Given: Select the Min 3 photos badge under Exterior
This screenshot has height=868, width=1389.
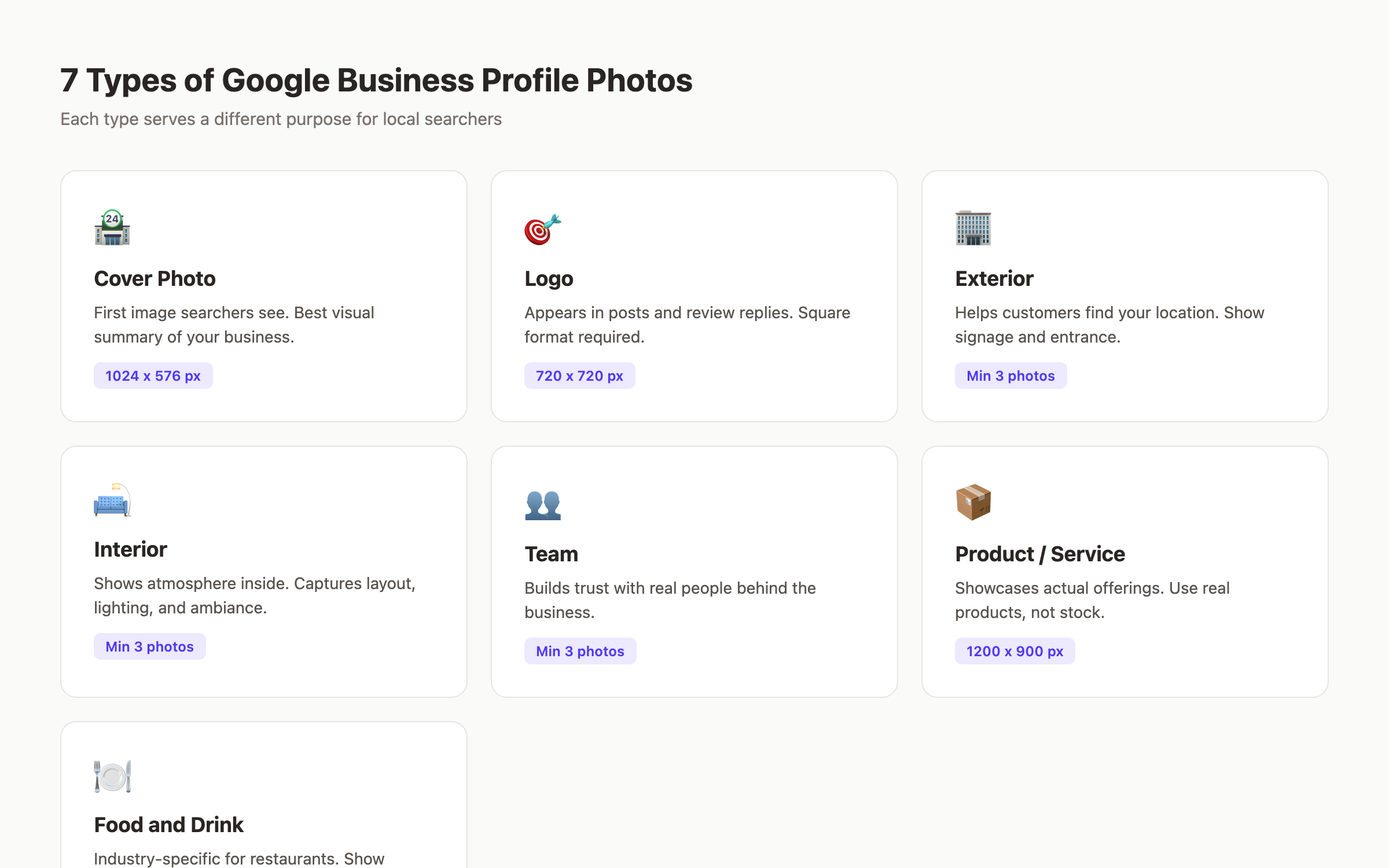Looking at the screenshot, I should coord(1010,375).
